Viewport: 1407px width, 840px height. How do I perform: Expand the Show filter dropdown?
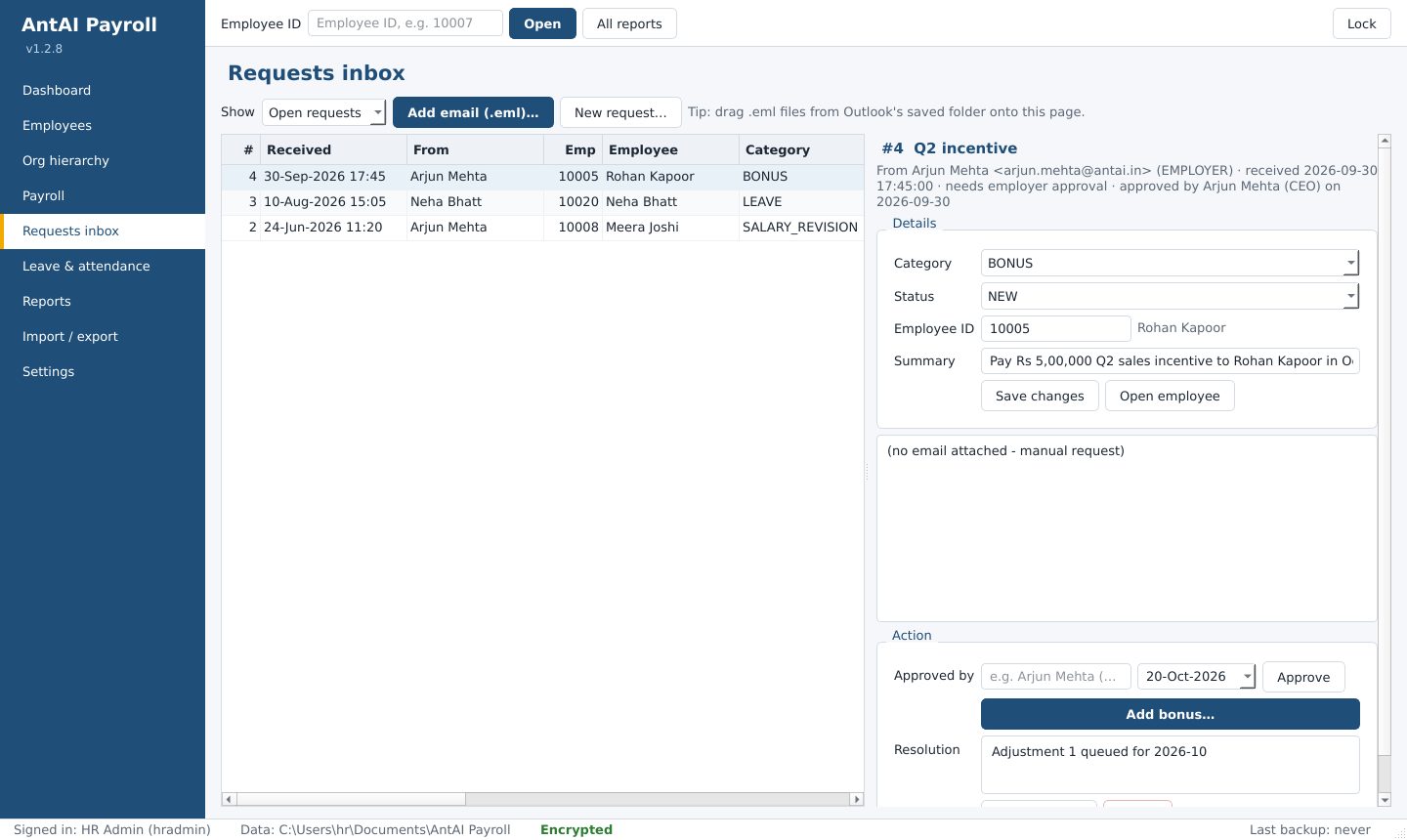coord(324,112)
